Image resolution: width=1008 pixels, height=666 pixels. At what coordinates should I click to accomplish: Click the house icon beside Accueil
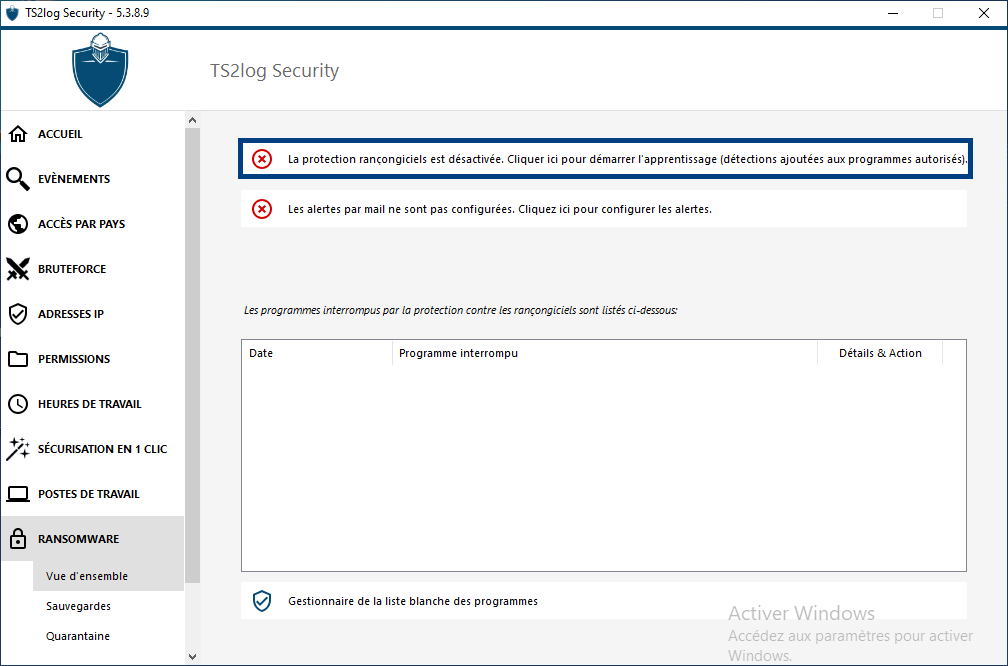coord(18,134)
